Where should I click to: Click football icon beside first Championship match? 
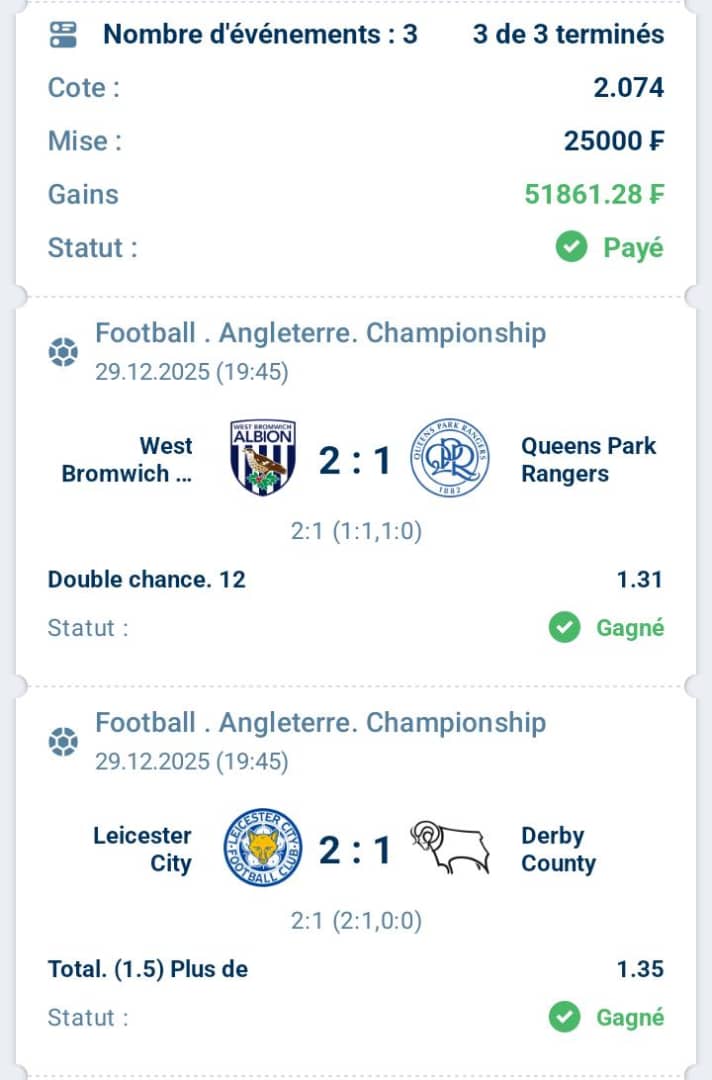pyautogui.click(x=63, y=352)
